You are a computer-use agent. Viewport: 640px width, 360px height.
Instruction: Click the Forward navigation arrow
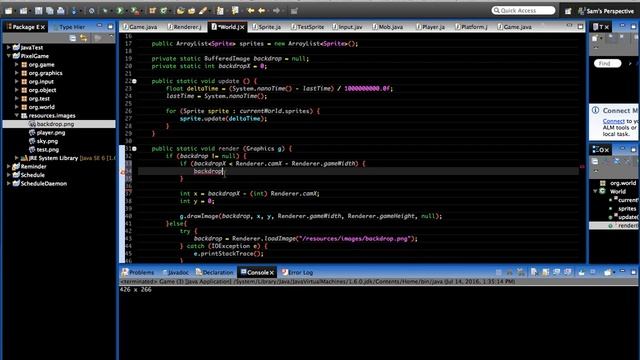point(276,11)
